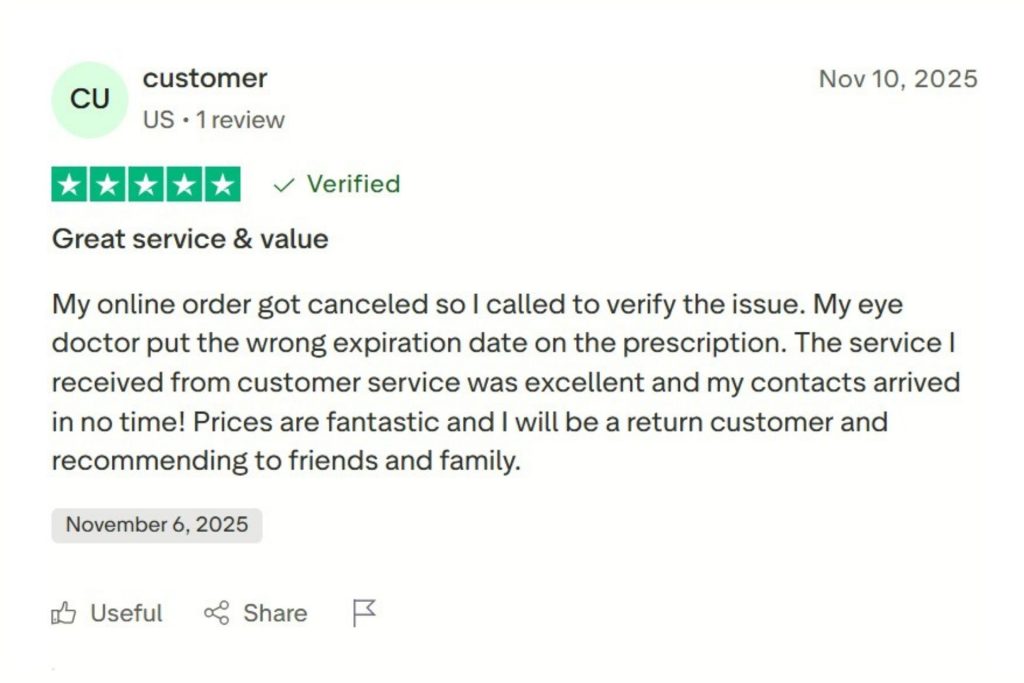1024x683 pixels.
Task: Click the November 6, 2025 experience date tag
Action: pos(156,525)
